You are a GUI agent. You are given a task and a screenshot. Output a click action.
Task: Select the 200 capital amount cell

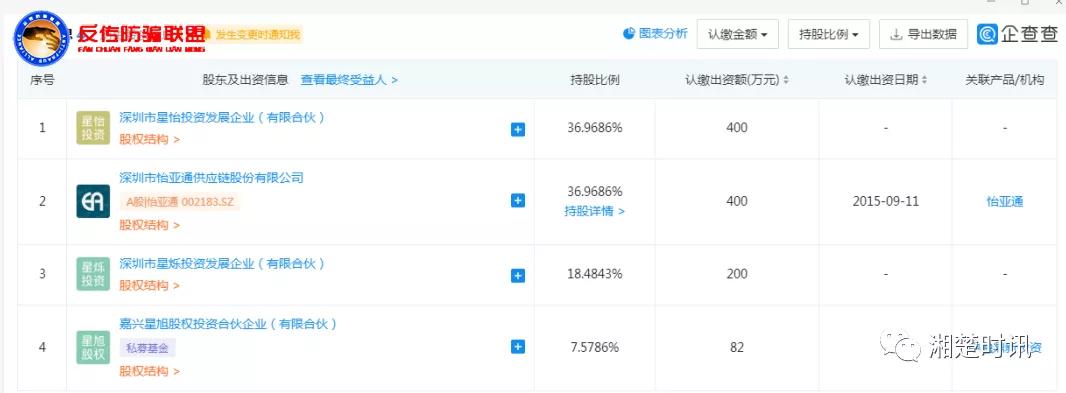click(737, 274)
